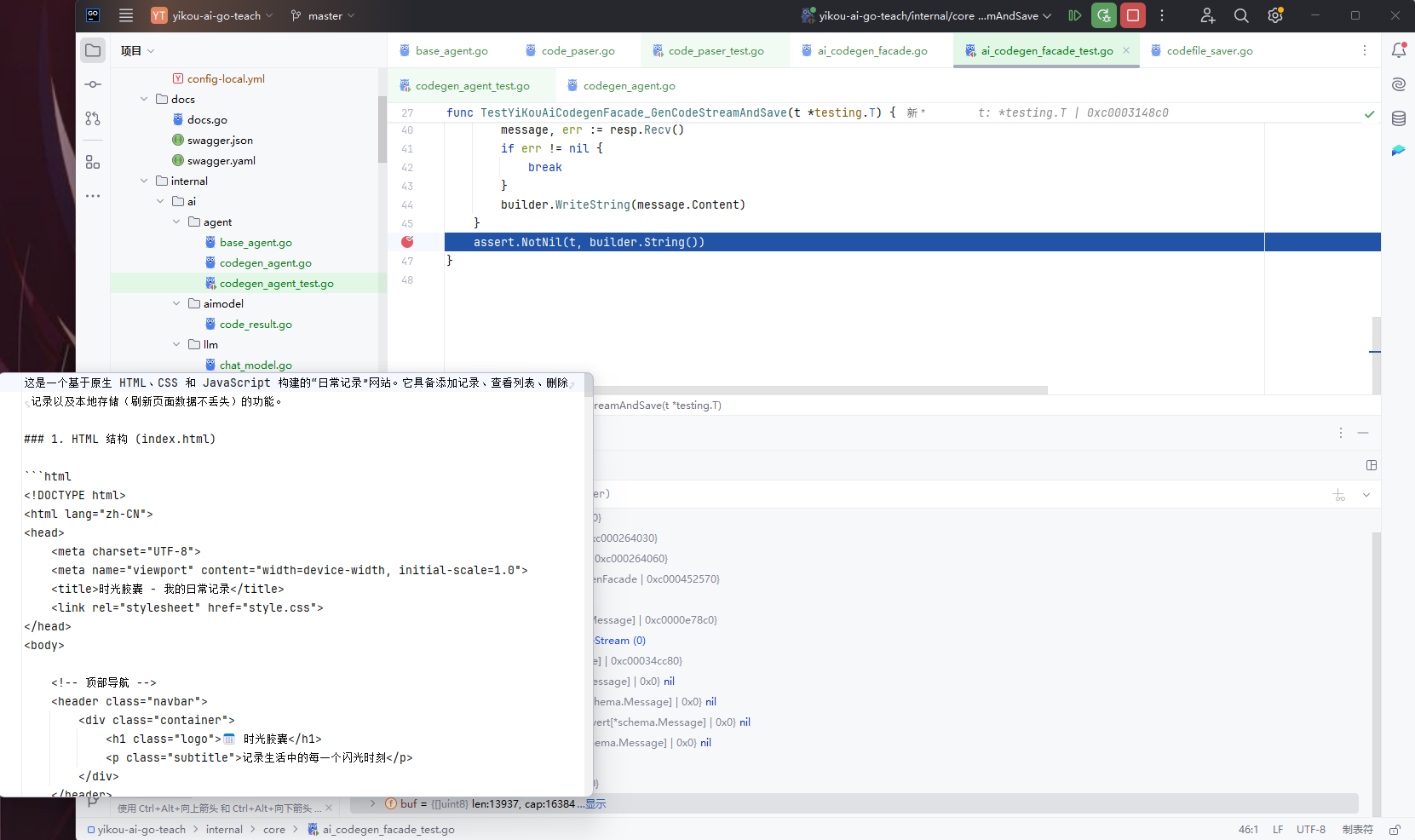Screen dimensions: 1415x840
Task: Switch to code_paser.go tab
Action: (x=570, y=51)
